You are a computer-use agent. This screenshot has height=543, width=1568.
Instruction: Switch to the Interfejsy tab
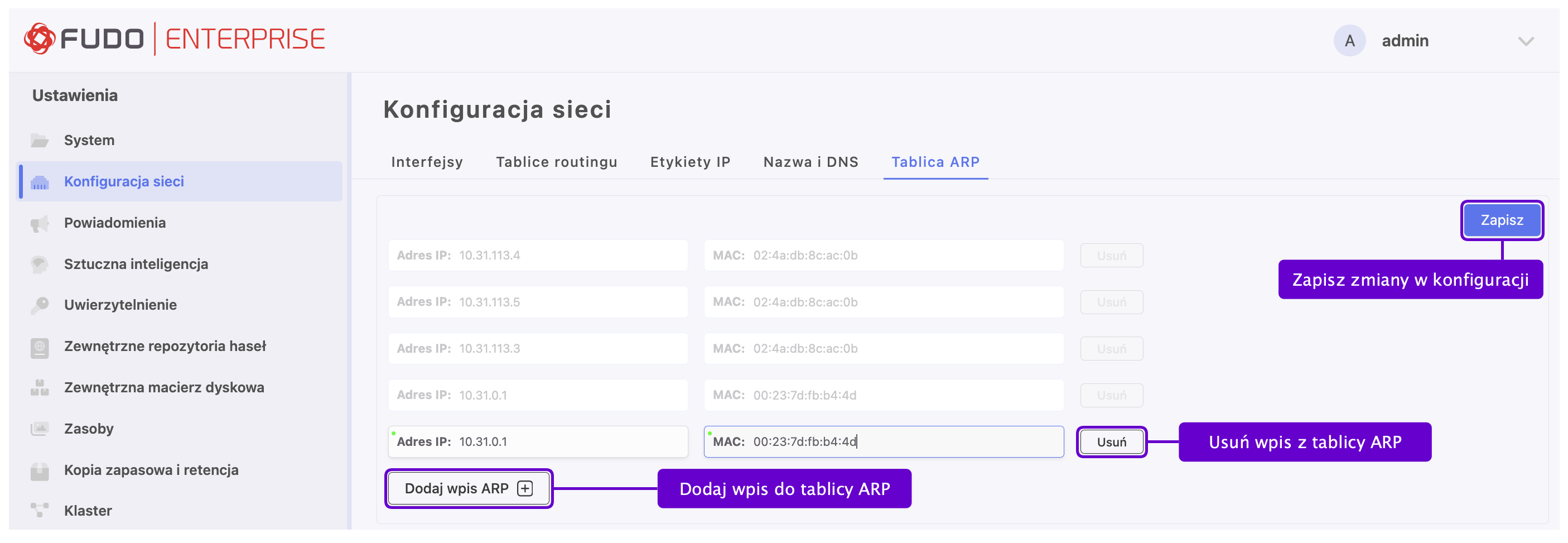[427, 162]
